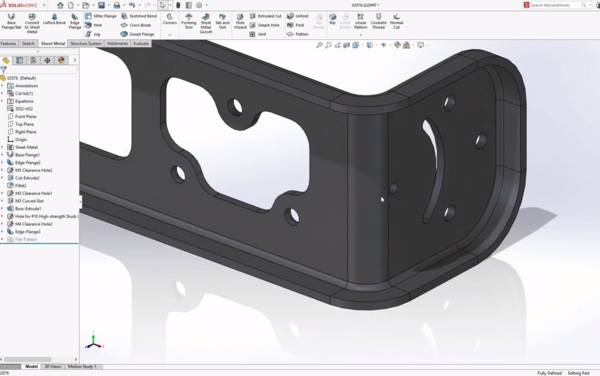
Task: Open the ConfigurationManager tab in the side panel
Action: click(33, 60)
